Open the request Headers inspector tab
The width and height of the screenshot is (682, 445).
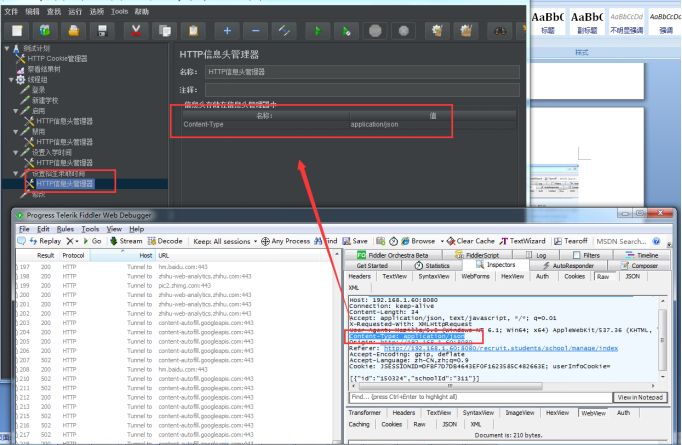click(x=359, y=276)
